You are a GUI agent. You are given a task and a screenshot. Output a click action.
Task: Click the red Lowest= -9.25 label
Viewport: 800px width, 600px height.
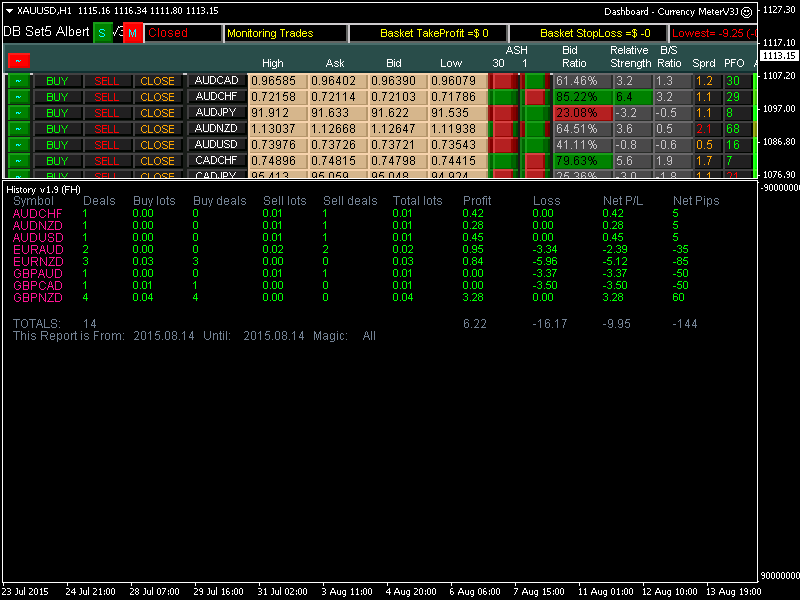coord(713,33)
